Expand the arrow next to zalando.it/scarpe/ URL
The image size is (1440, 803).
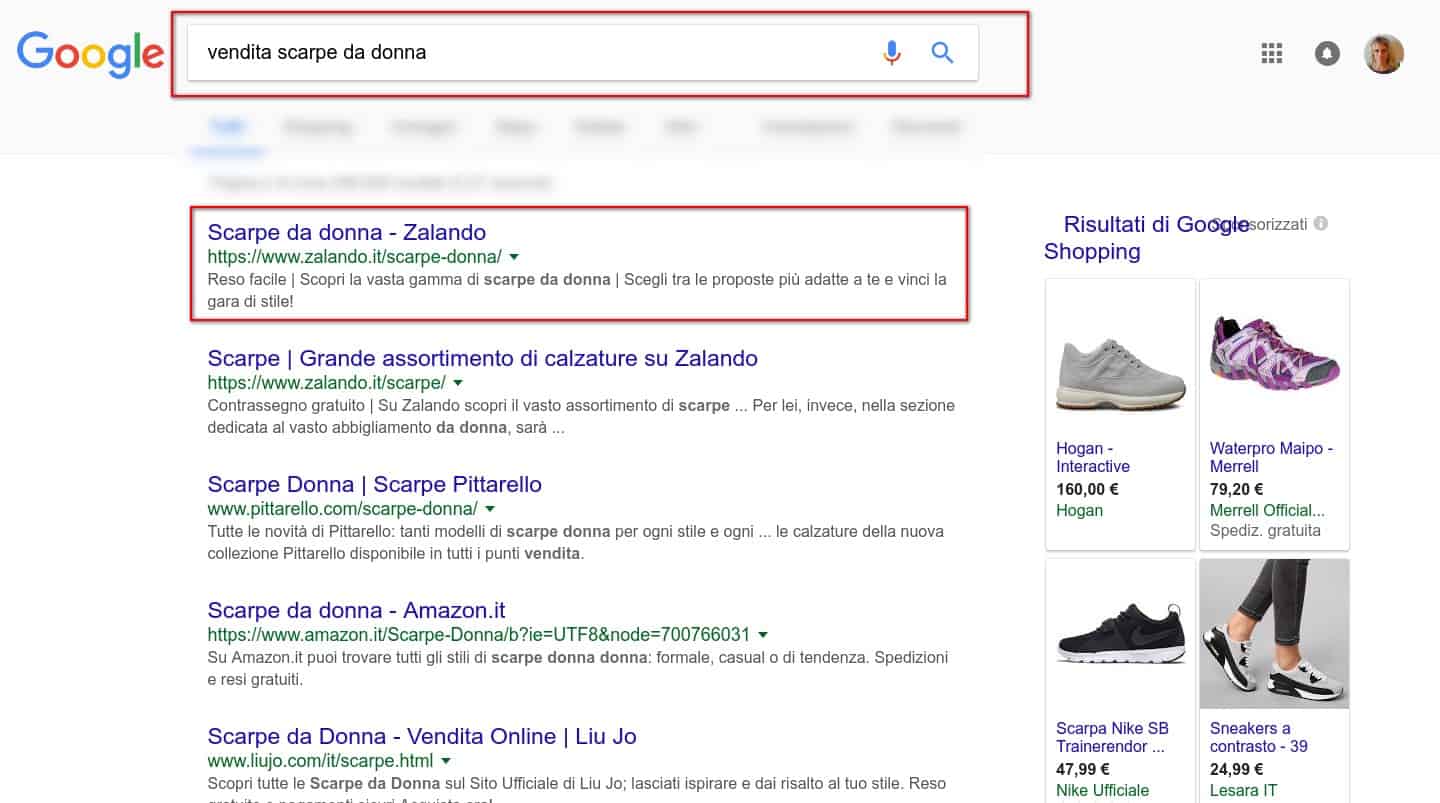(x=458, y=383)
